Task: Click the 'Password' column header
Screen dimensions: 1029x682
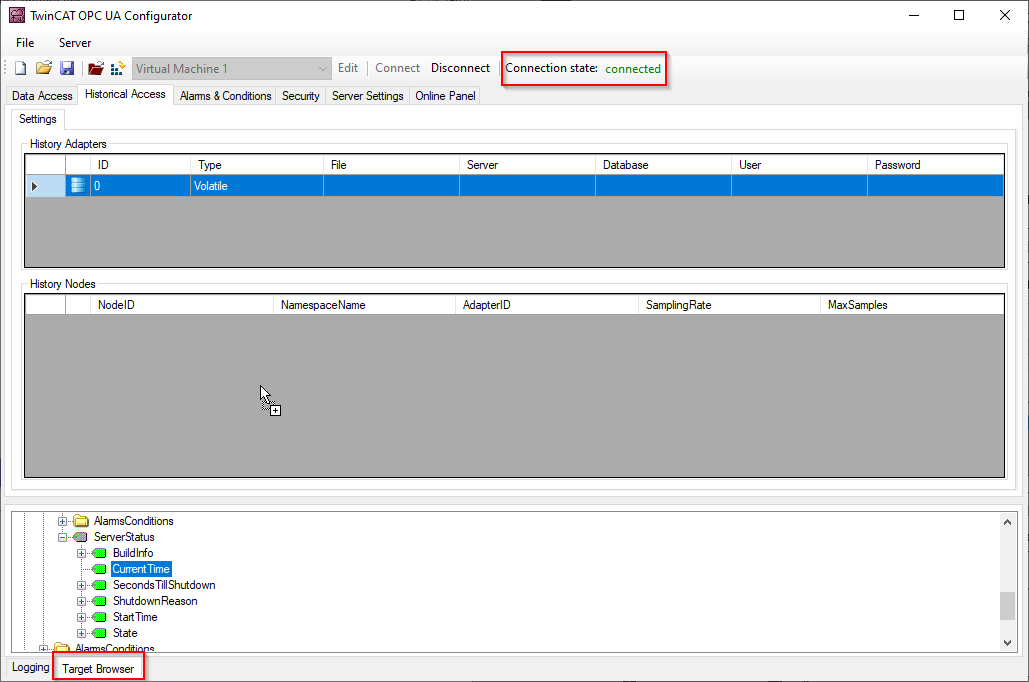Action: coord(936,165)
